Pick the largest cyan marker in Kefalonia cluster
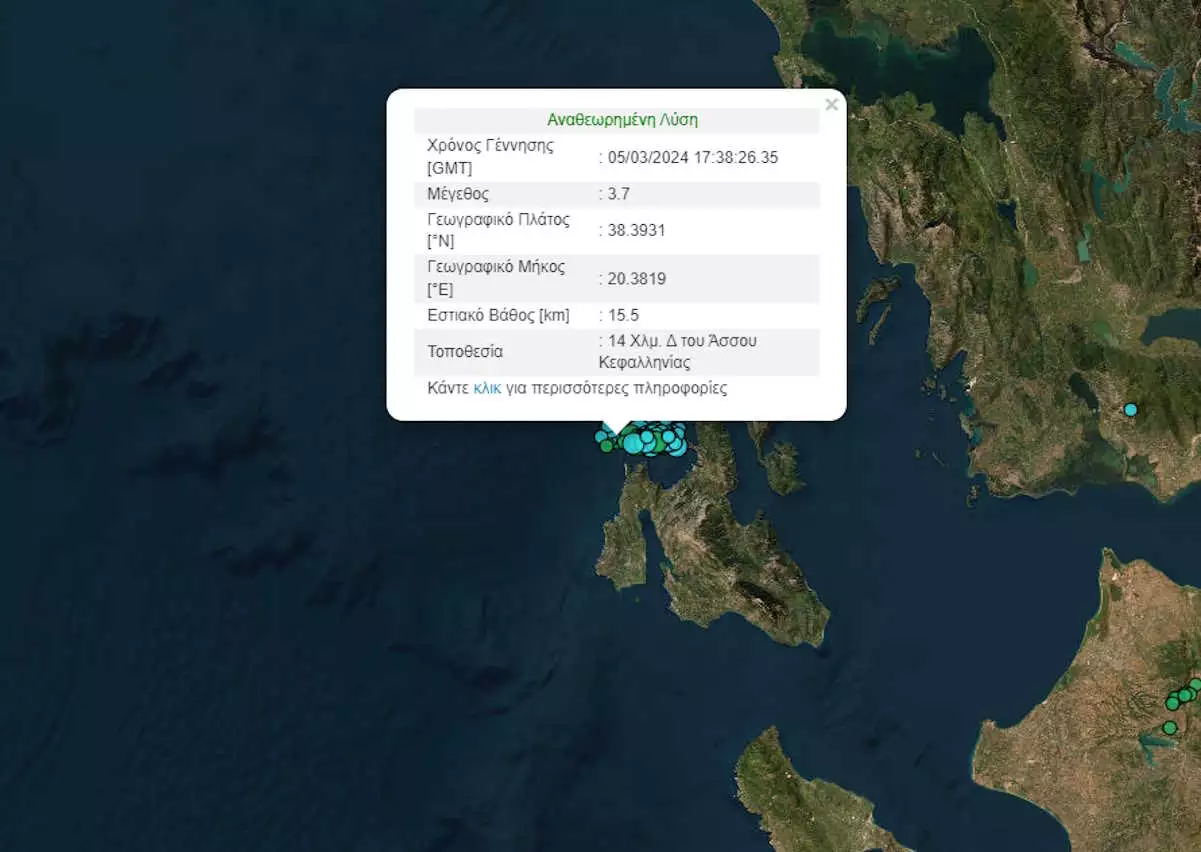Viewport: 1201px width, 852px height. pos(633,442)
